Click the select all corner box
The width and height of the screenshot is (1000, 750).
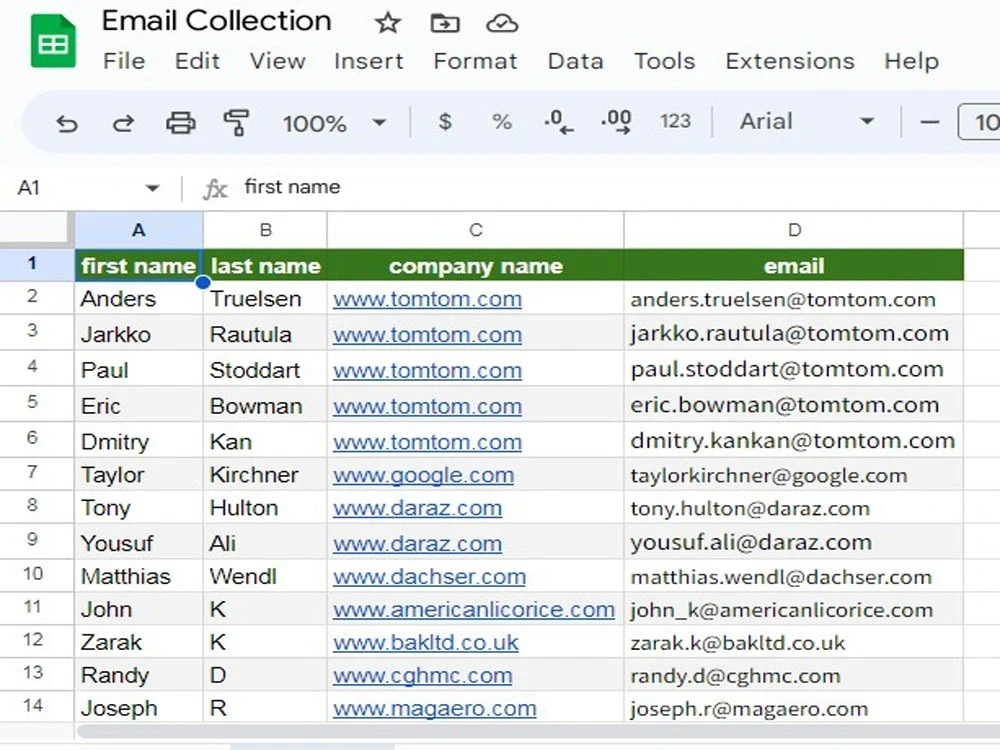35,229
